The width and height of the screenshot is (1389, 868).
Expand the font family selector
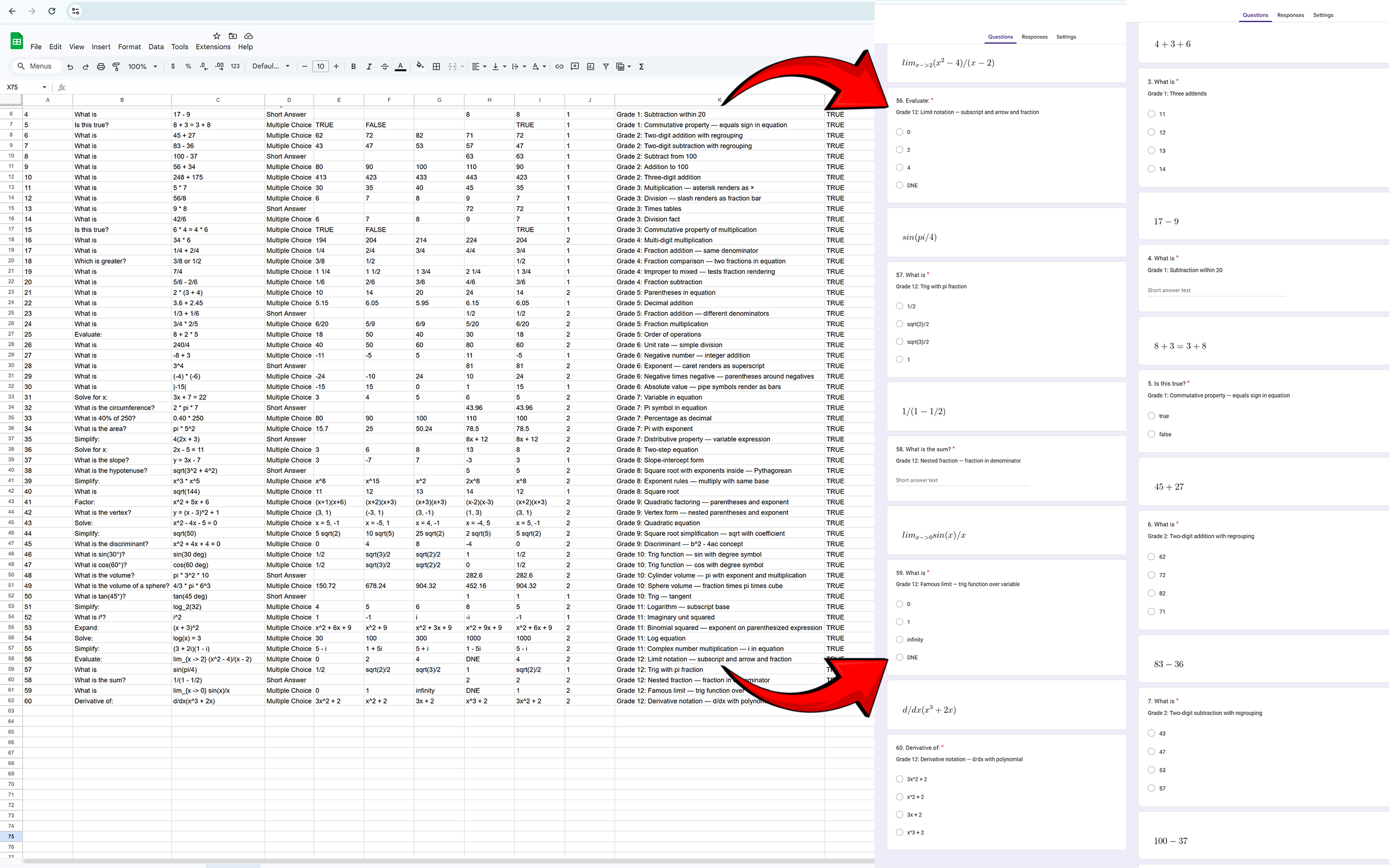(x=270, y=66)
